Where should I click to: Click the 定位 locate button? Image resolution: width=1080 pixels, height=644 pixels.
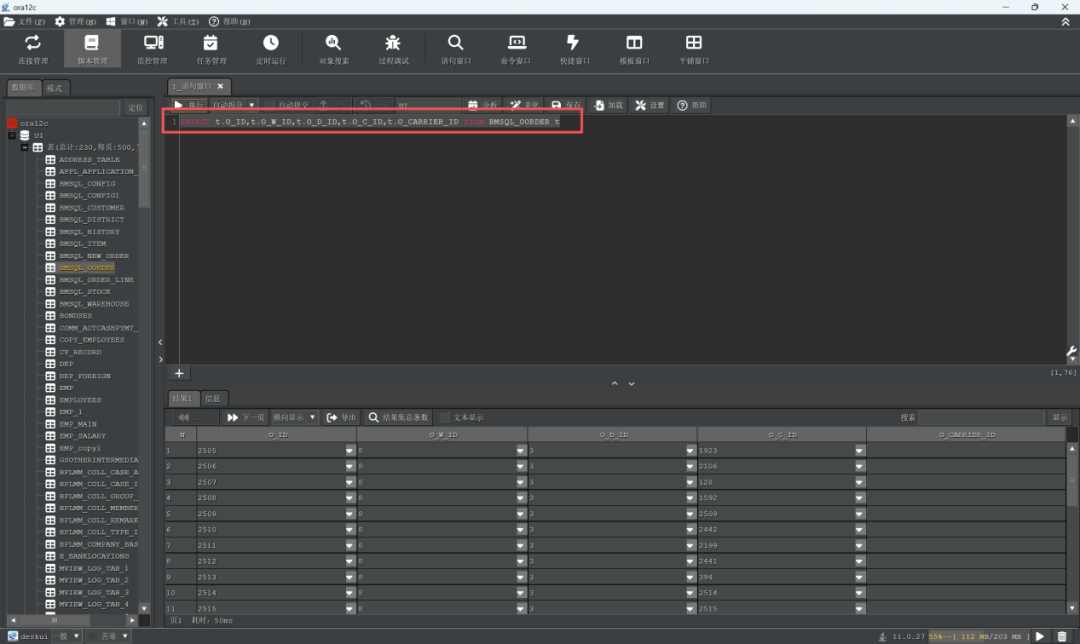point(136,107)
